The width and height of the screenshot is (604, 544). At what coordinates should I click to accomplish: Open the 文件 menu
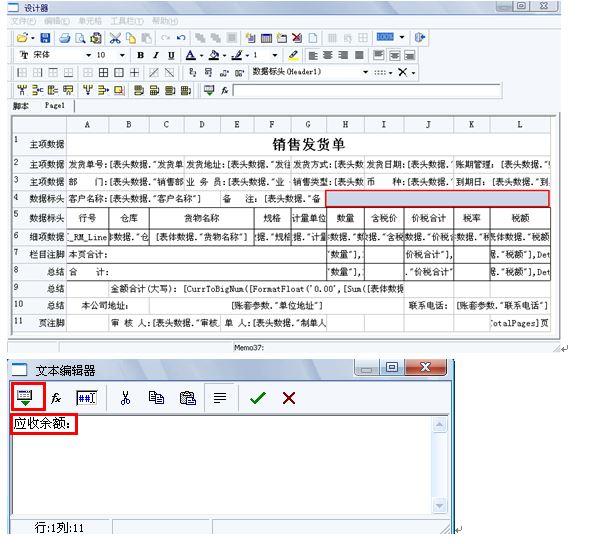pos(23,21)
